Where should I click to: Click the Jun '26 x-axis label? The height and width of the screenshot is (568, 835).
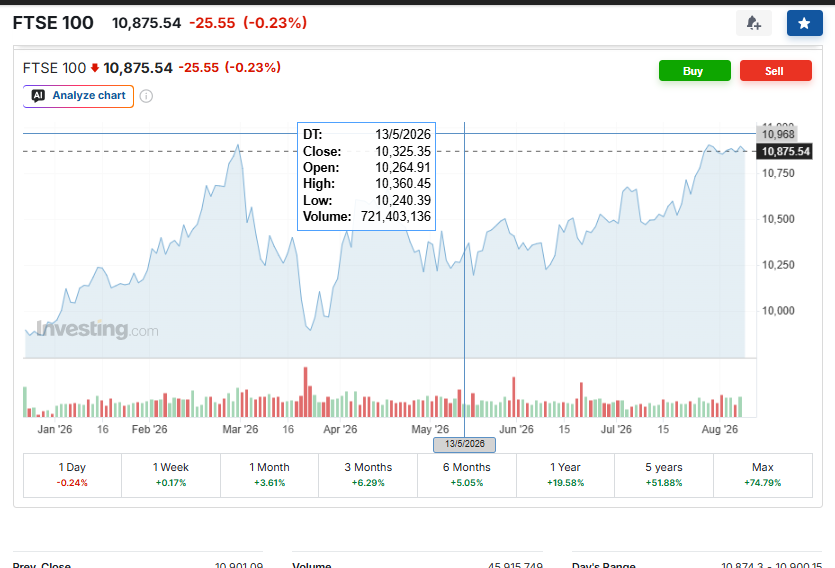(x=516, y=429)
